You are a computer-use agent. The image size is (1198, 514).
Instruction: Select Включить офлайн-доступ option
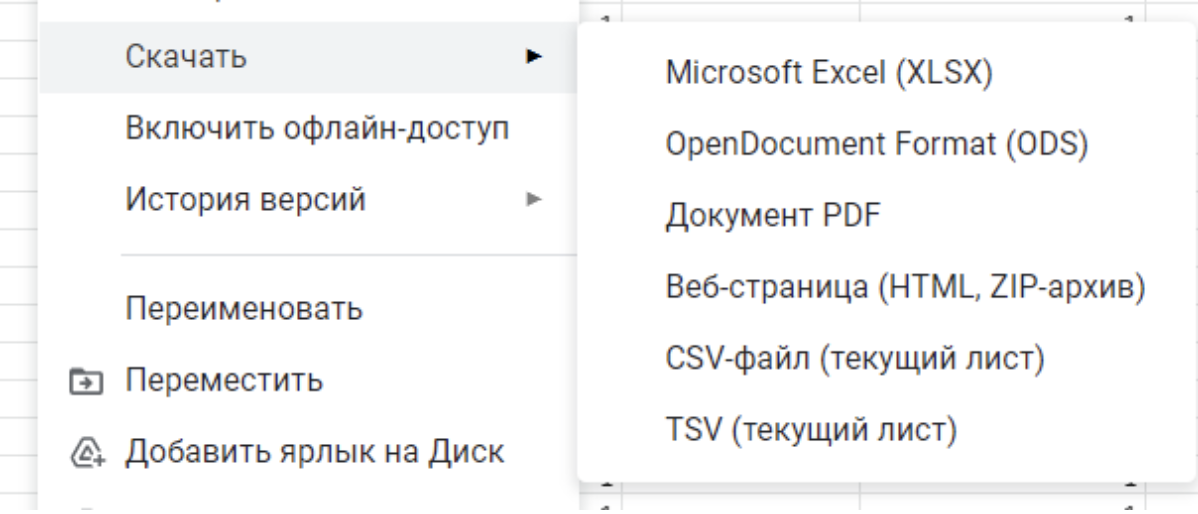click(x=308, y=129)
